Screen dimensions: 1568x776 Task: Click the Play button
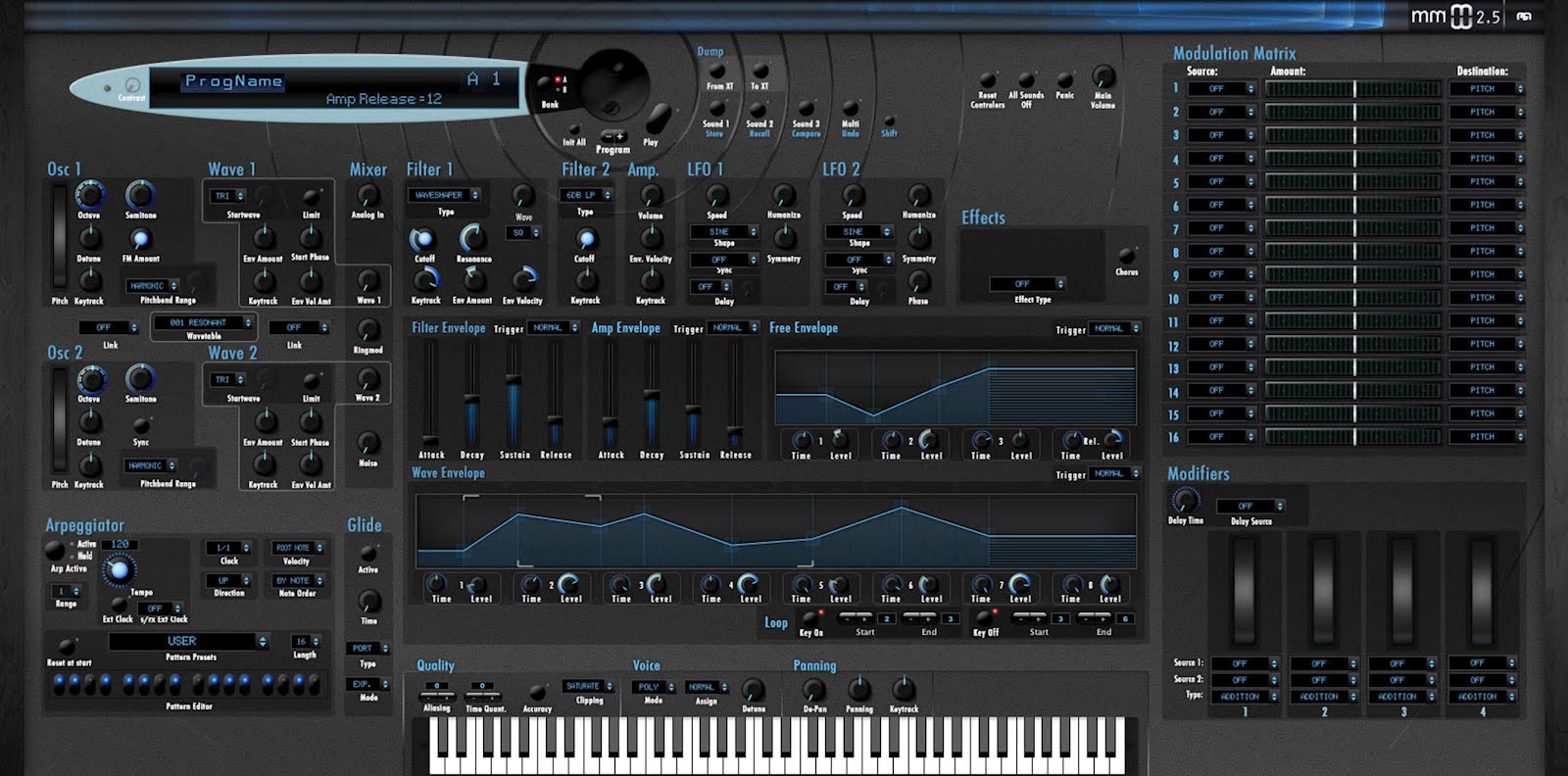point(658,119)
